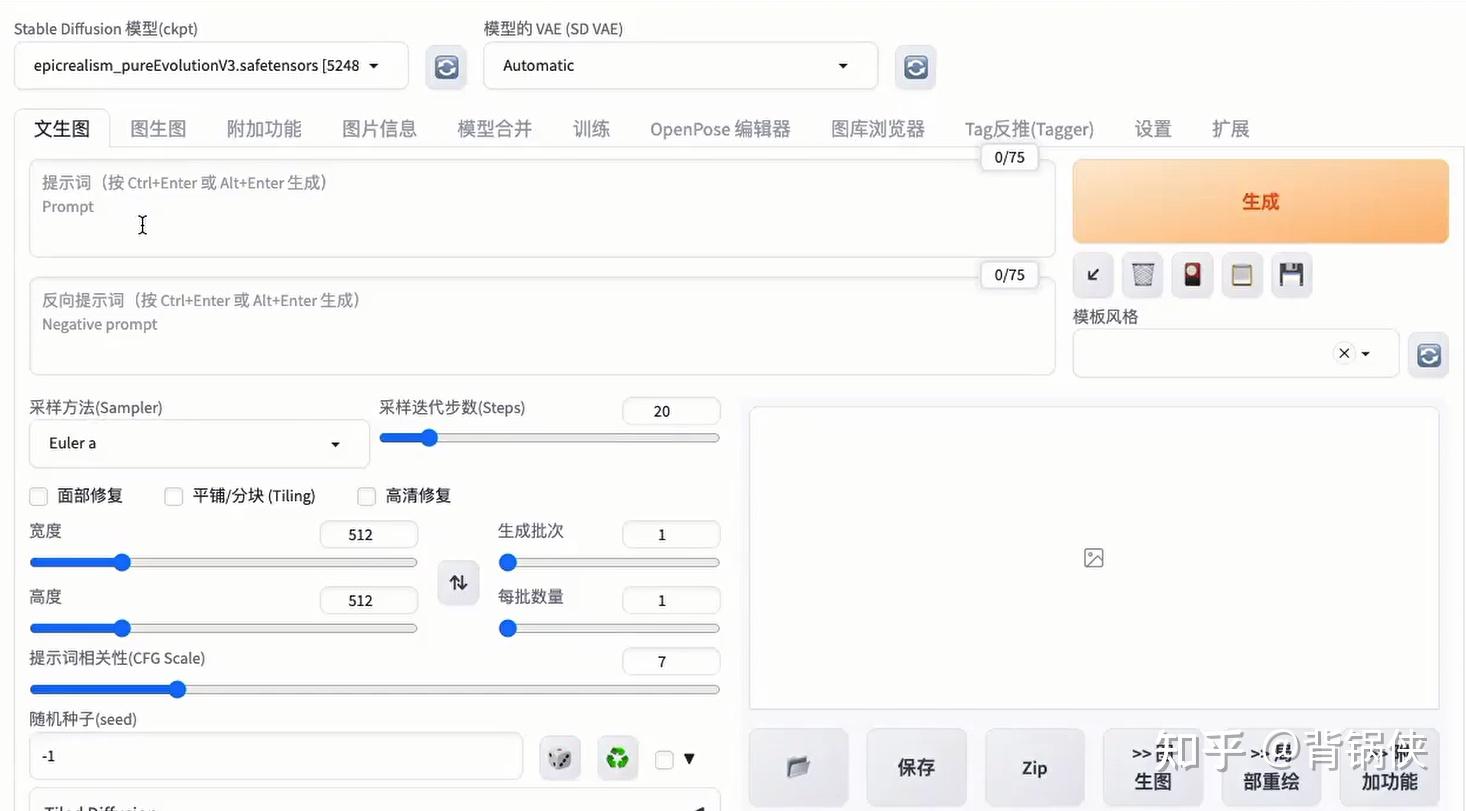Check the 高清修复 hires fix box
Viewport: 1466px width, 811px height.
366,496
